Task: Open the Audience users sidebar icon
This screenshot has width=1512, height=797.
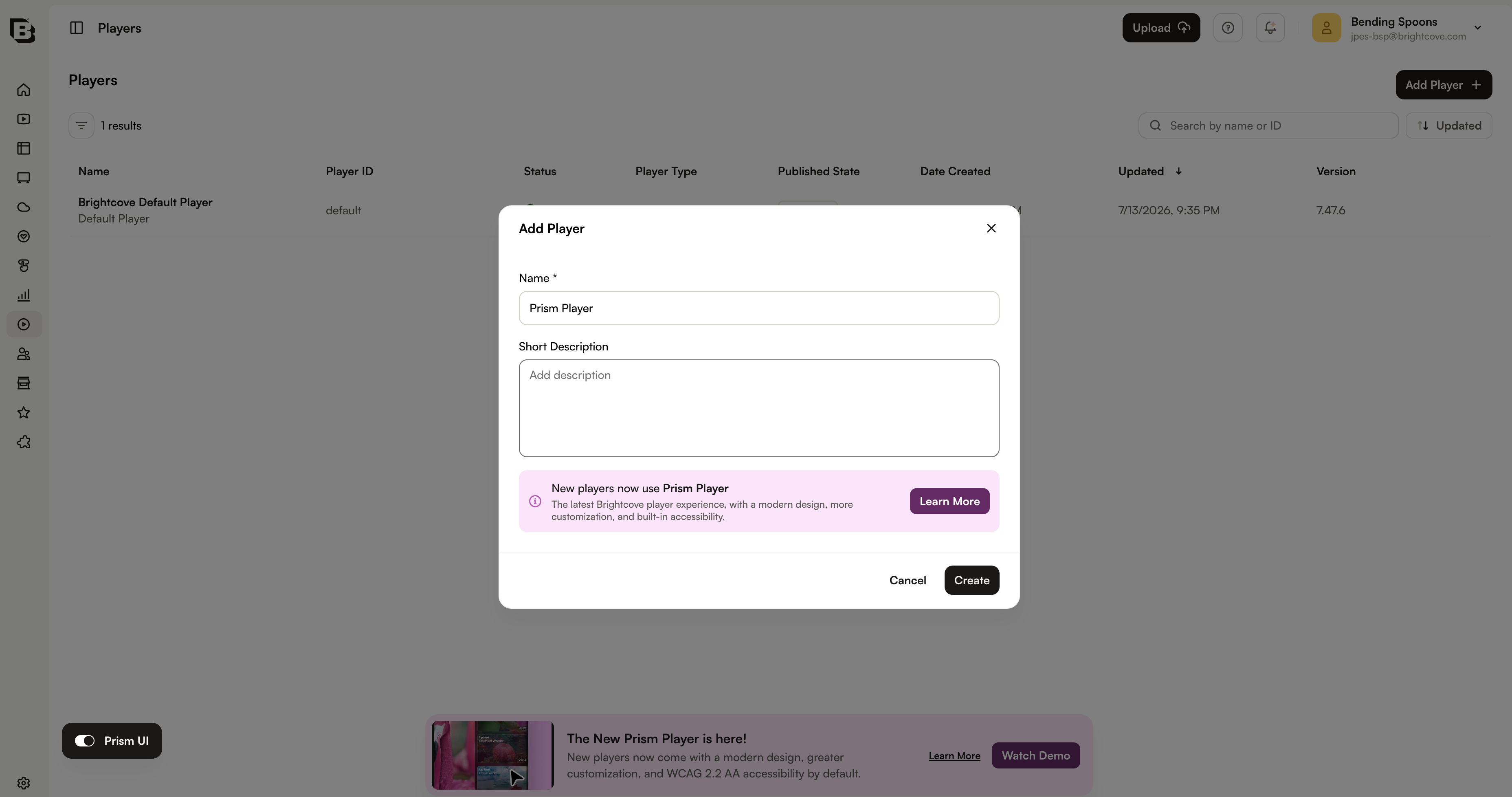Action: click(x=24, y=354)
